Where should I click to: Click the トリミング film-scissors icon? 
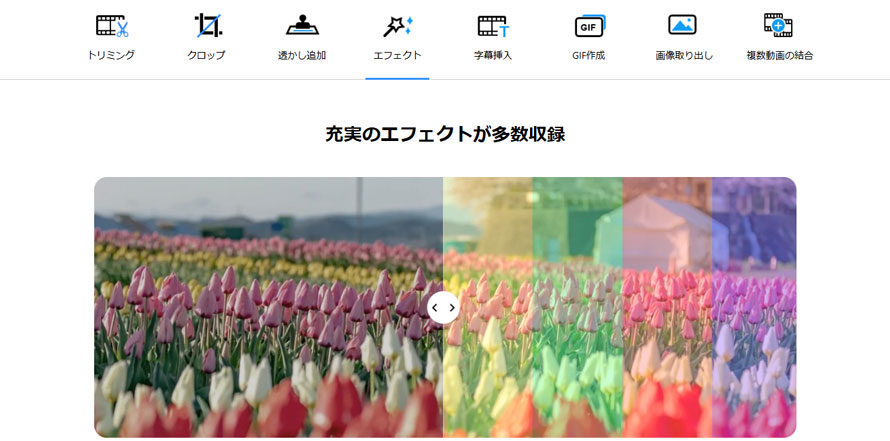click(x=112, y=26)
